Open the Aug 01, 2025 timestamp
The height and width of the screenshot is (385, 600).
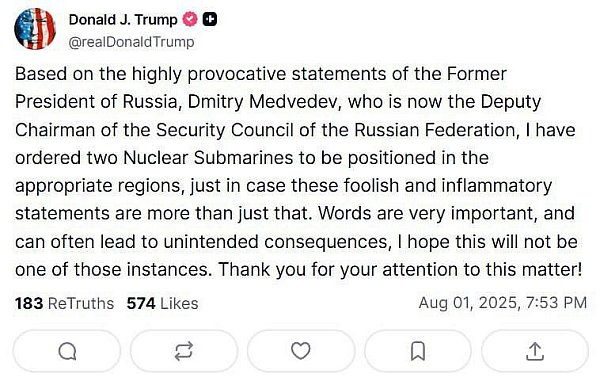[502, 303]
